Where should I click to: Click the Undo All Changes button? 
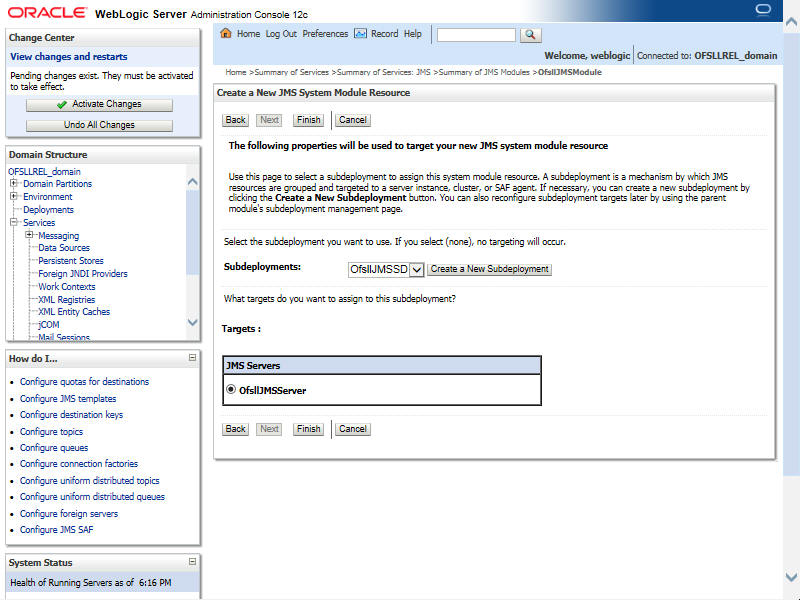99,126
